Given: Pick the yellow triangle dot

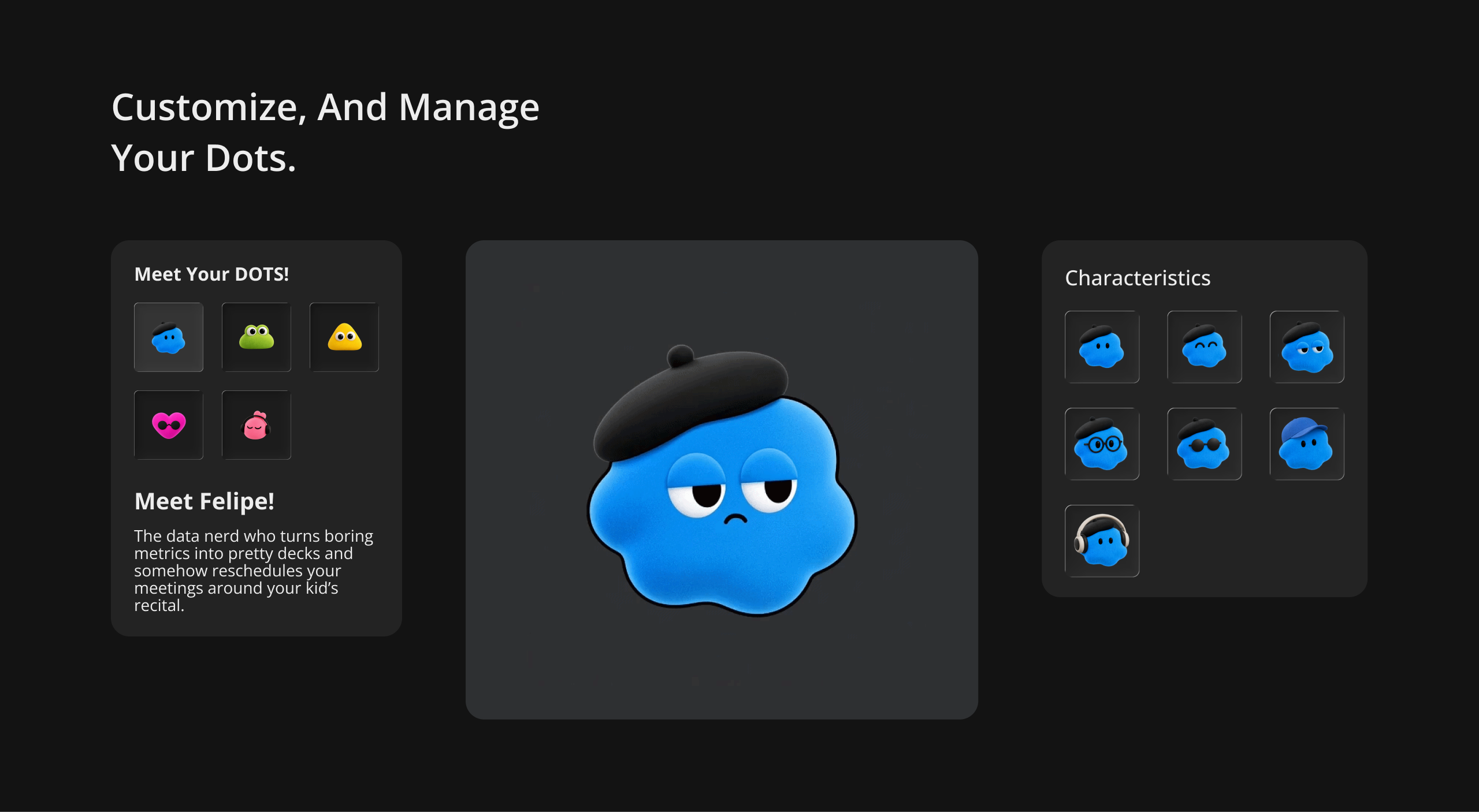Looking at the screenshot, I should [344, 337].
